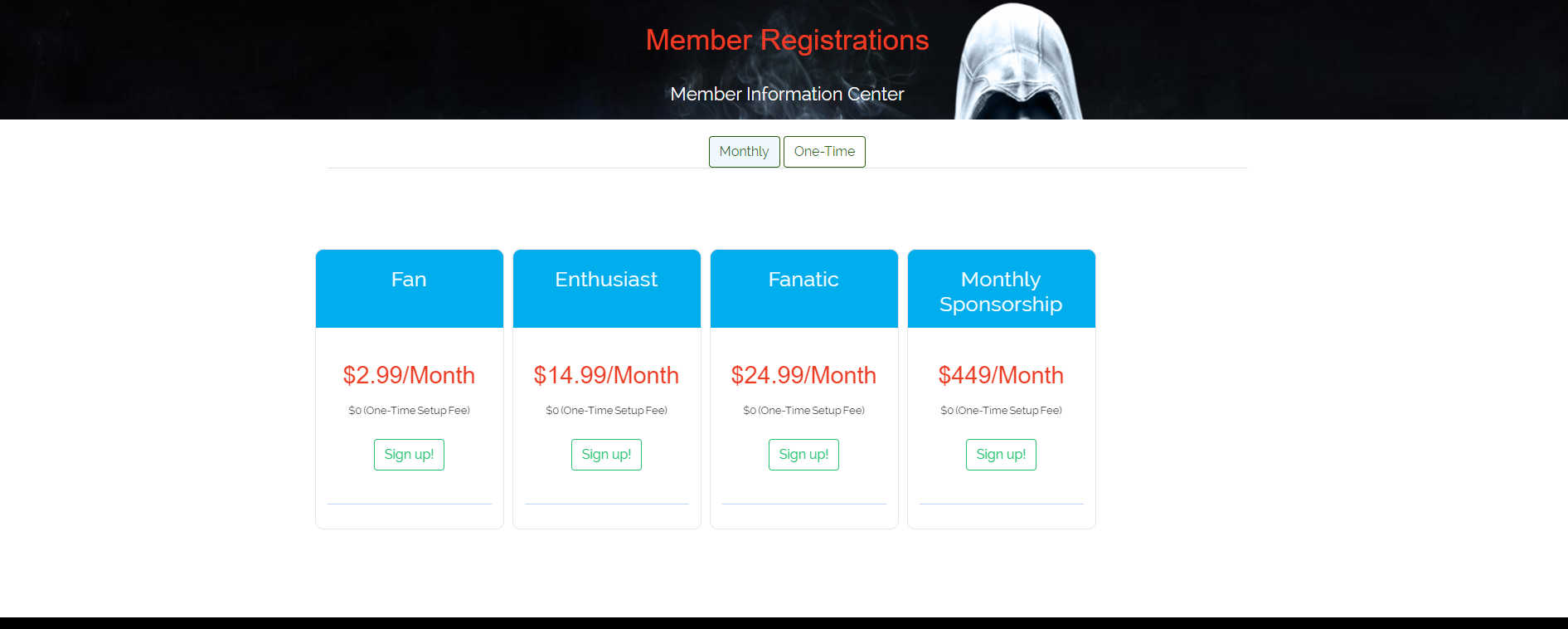Click the Enthusiast plan header
Screen dimensions: 1568x629
(606, 280)
